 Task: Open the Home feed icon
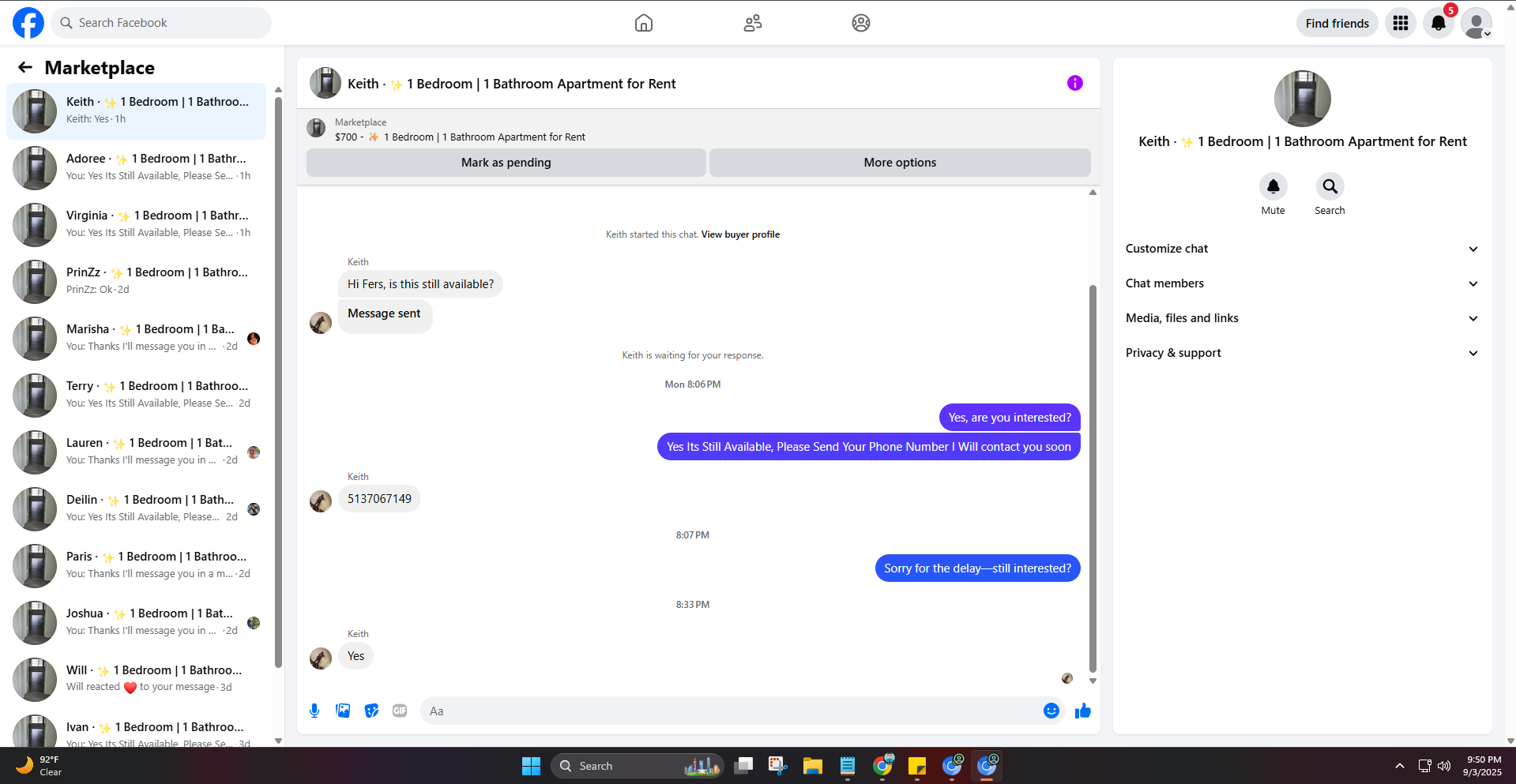(644, 23)
